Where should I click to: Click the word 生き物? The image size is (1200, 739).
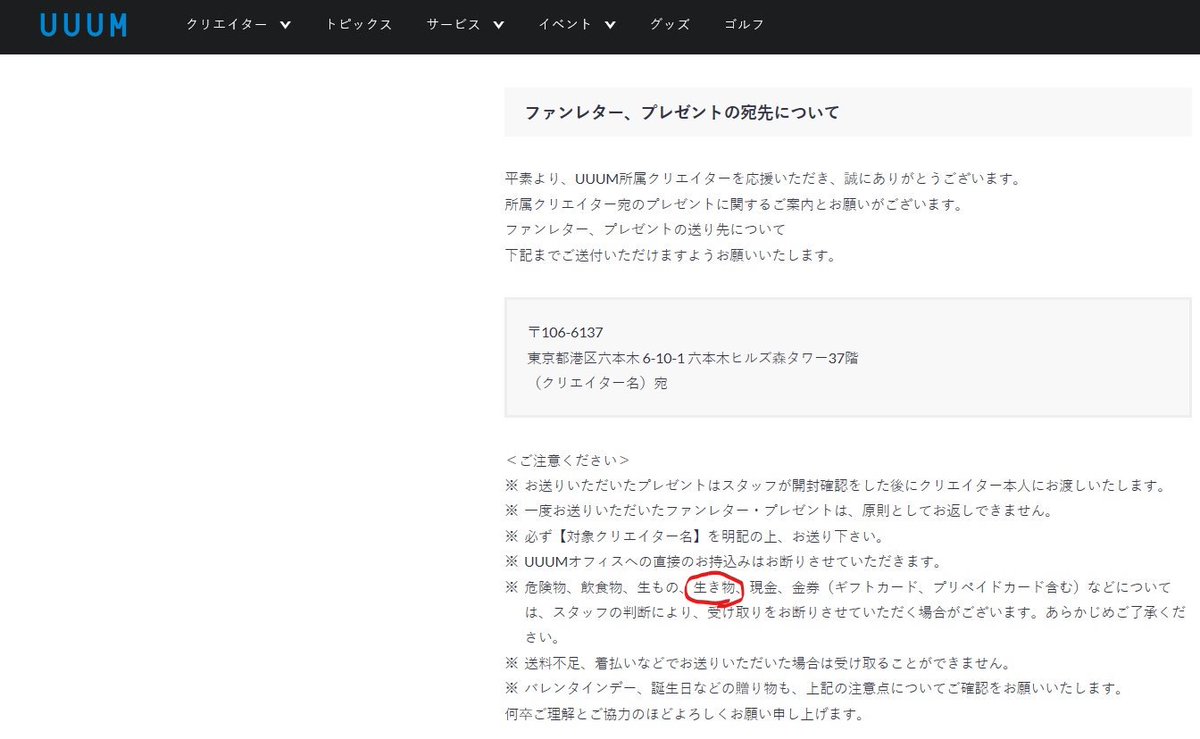click(x=715, y=587)
